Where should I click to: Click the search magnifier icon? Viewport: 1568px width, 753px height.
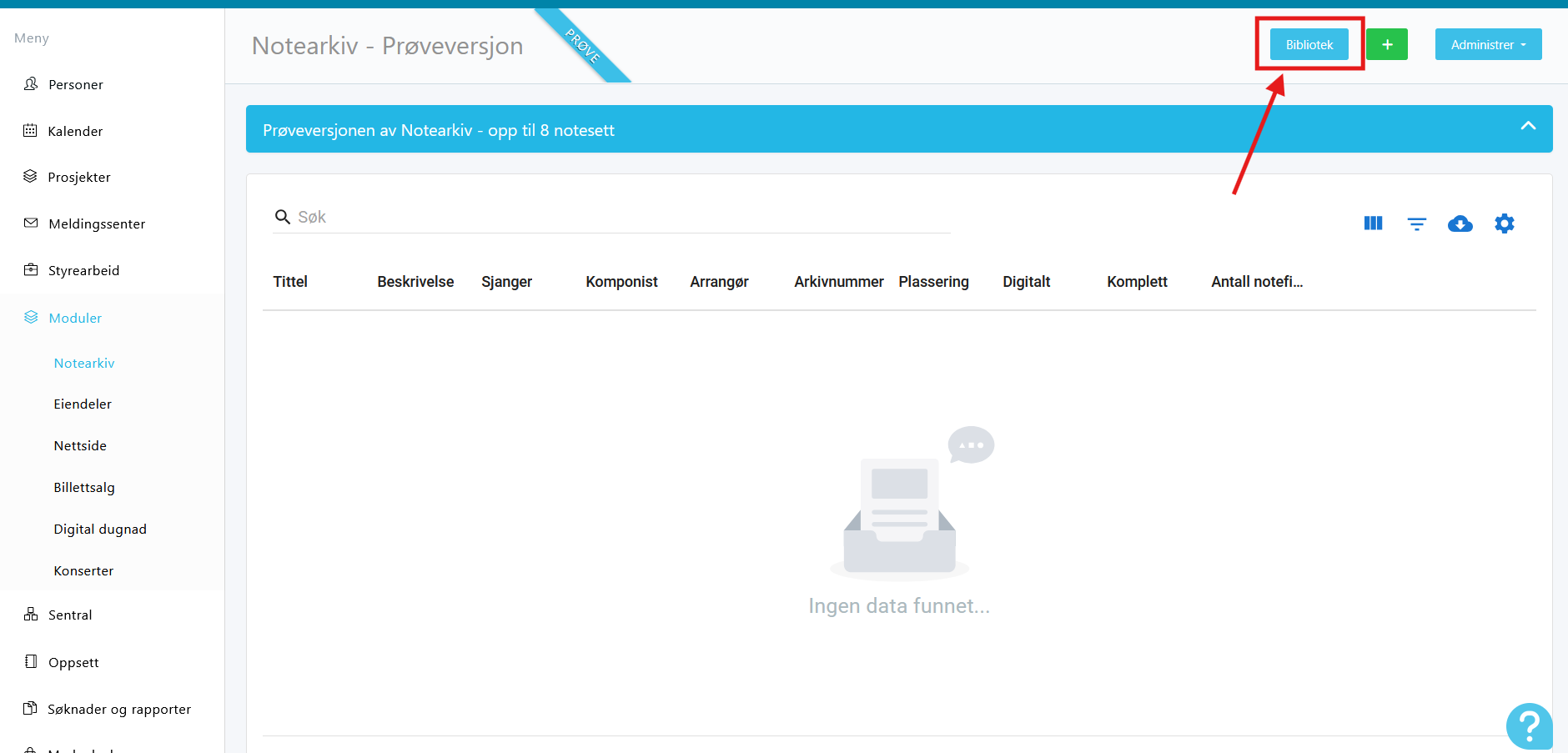(x=283, y=218)
